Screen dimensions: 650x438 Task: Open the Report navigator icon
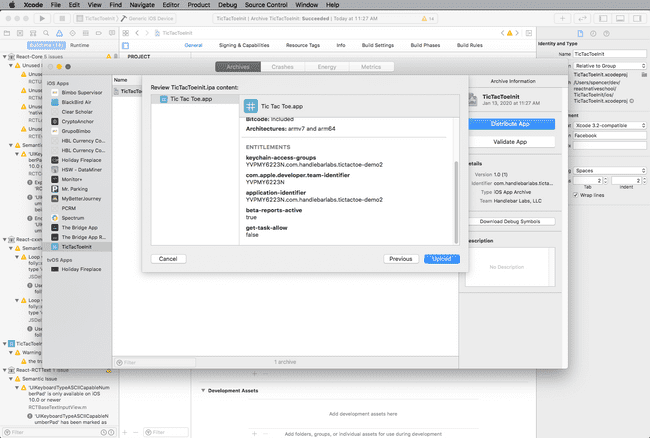pos(112,33)
